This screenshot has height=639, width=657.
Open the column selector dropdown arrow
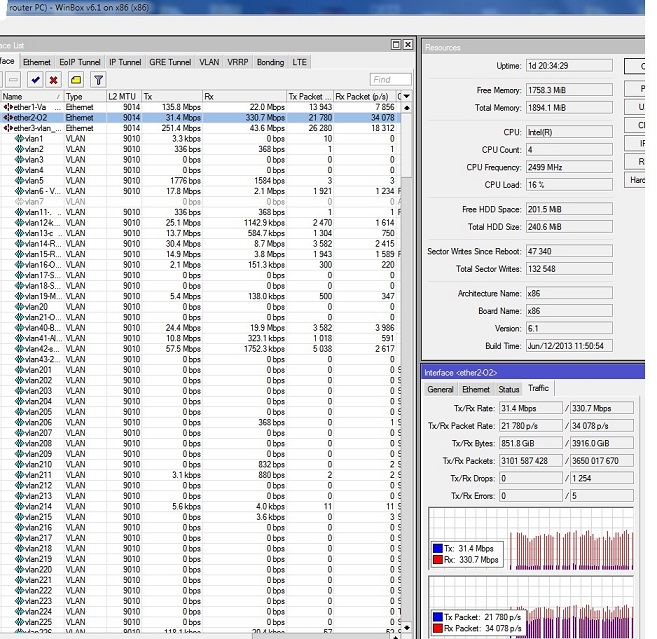406,96
